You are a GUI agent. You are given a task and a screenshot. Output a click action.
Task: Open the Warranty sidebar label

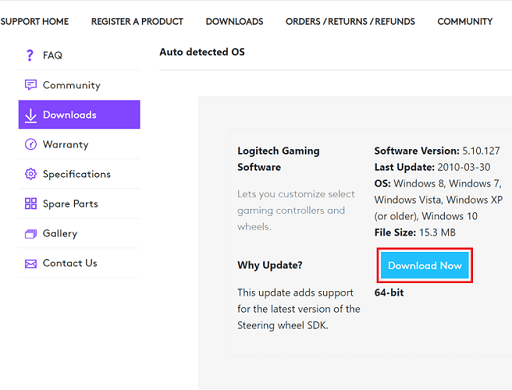[x=65, y=145]
